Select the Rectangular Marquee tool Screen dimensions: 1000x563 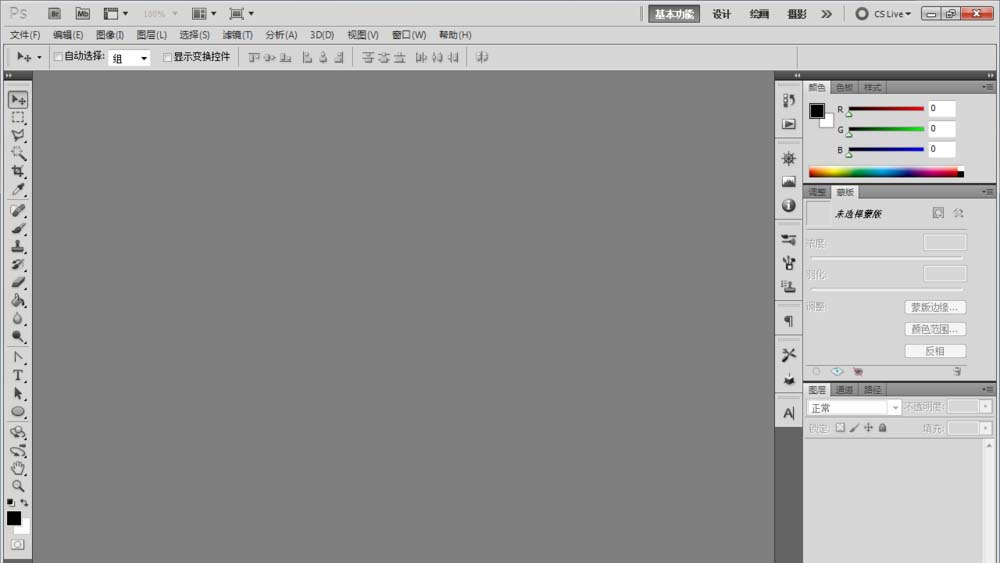tap(18, 117)
